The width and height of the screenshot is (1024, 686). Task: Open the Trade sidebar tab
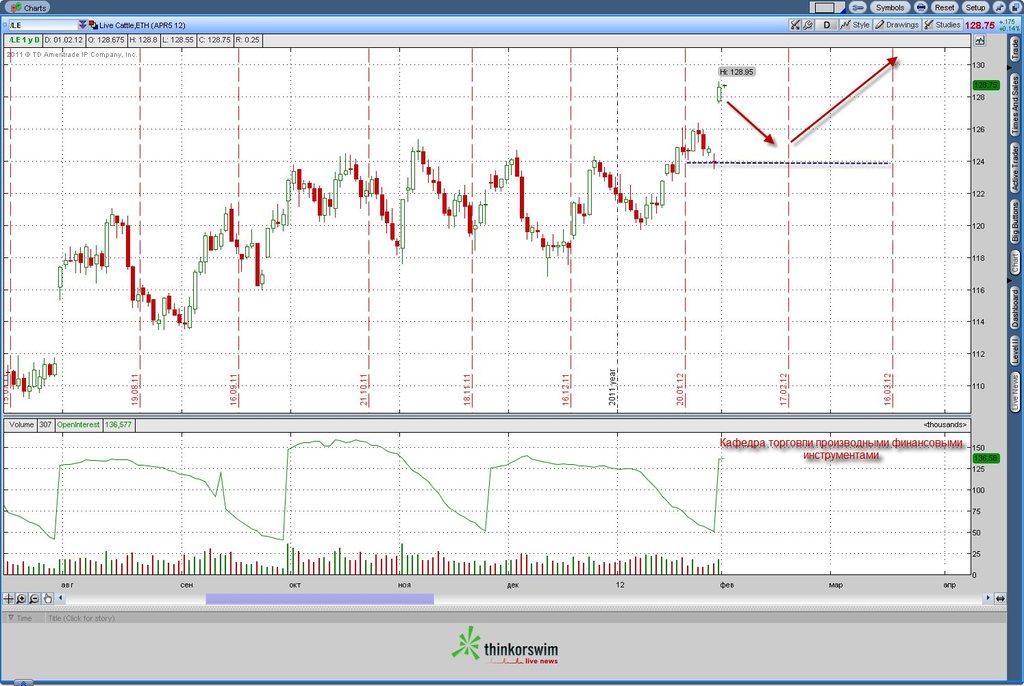point(1016,50)
